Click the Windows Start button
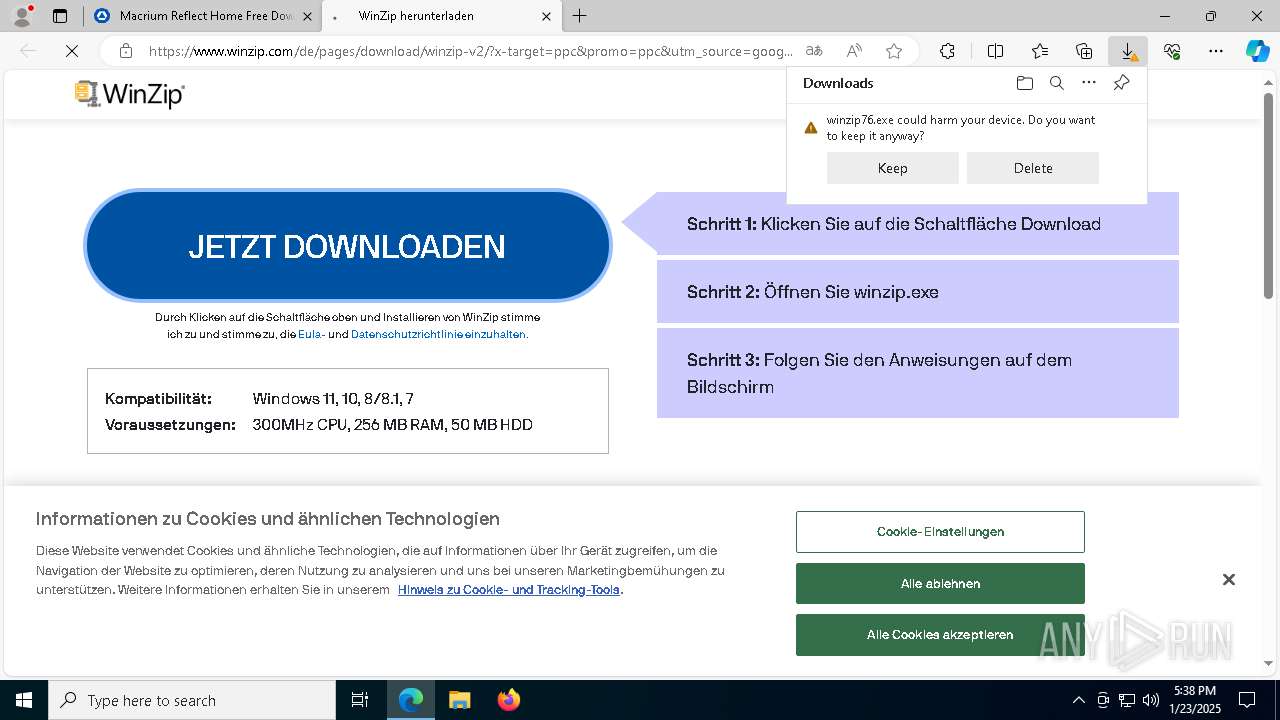The height and width of the screenshot is (720, 1280). pyautogui.click(x=24, y=700)
